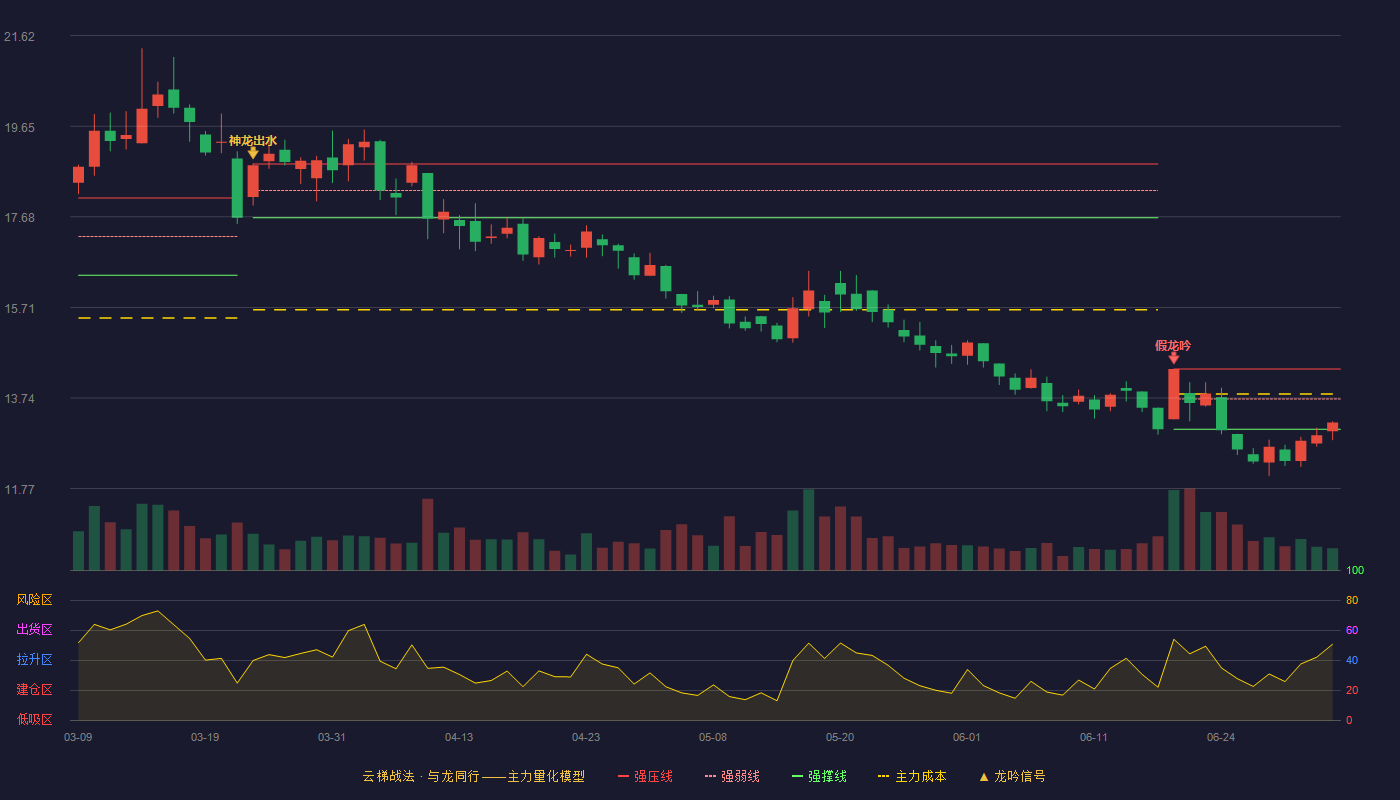The height and width of the screenshot is (800, 1400).
Task: Click the 建仓区 zone label
Action: pos(34,690)
